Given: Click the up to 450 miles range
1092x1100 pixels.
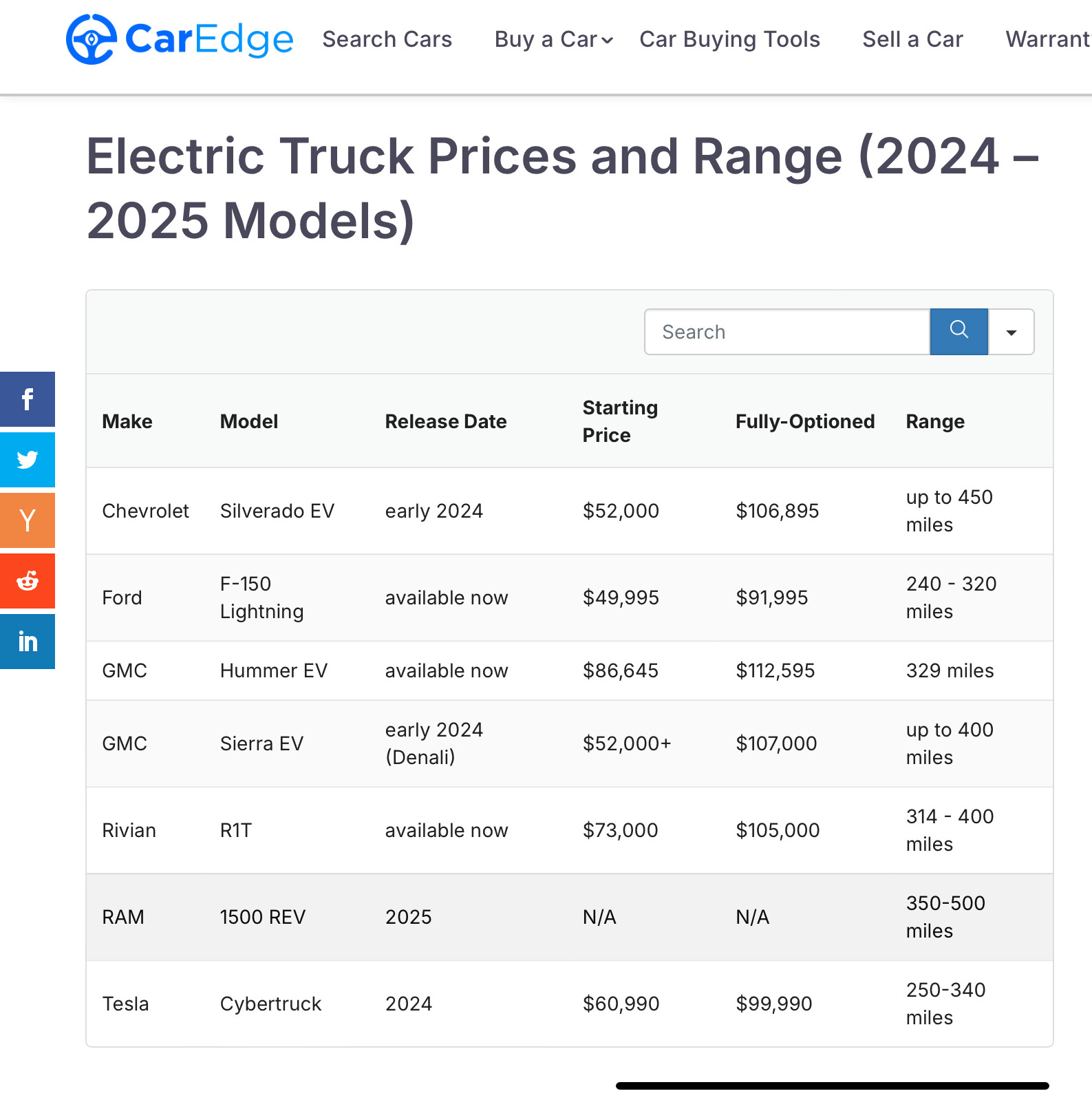Looking at the screenshot, I should click(950, 511).
